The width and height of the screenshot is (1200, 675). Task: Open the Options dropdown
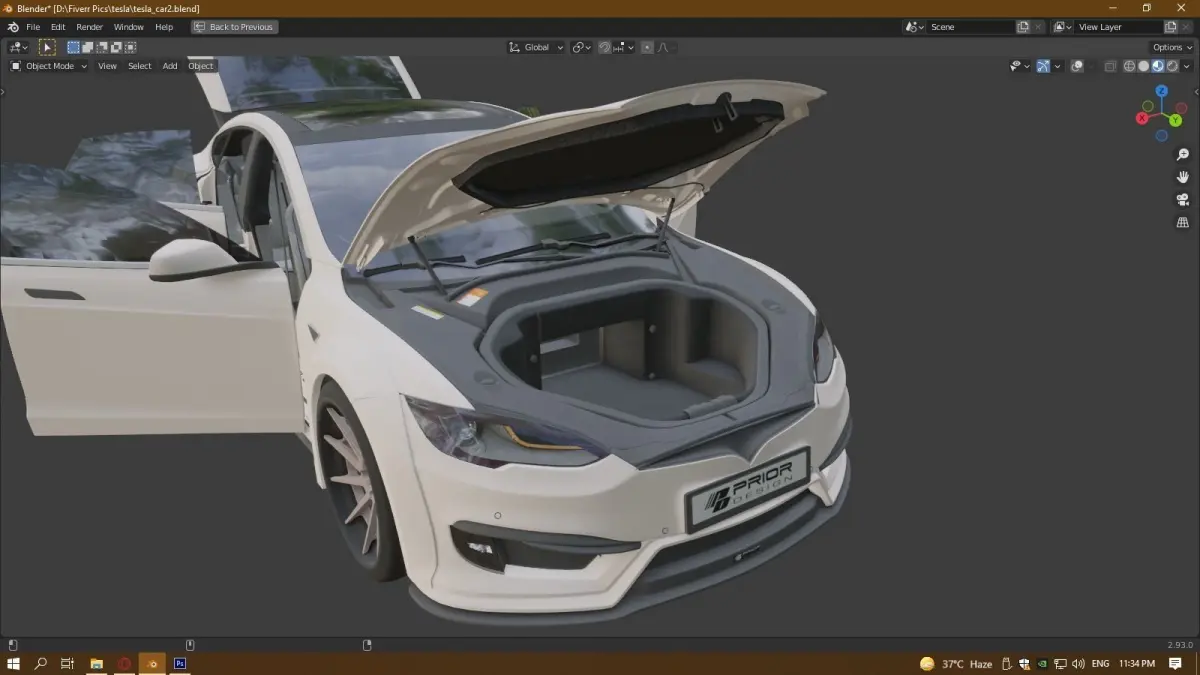coord(1172,47)
